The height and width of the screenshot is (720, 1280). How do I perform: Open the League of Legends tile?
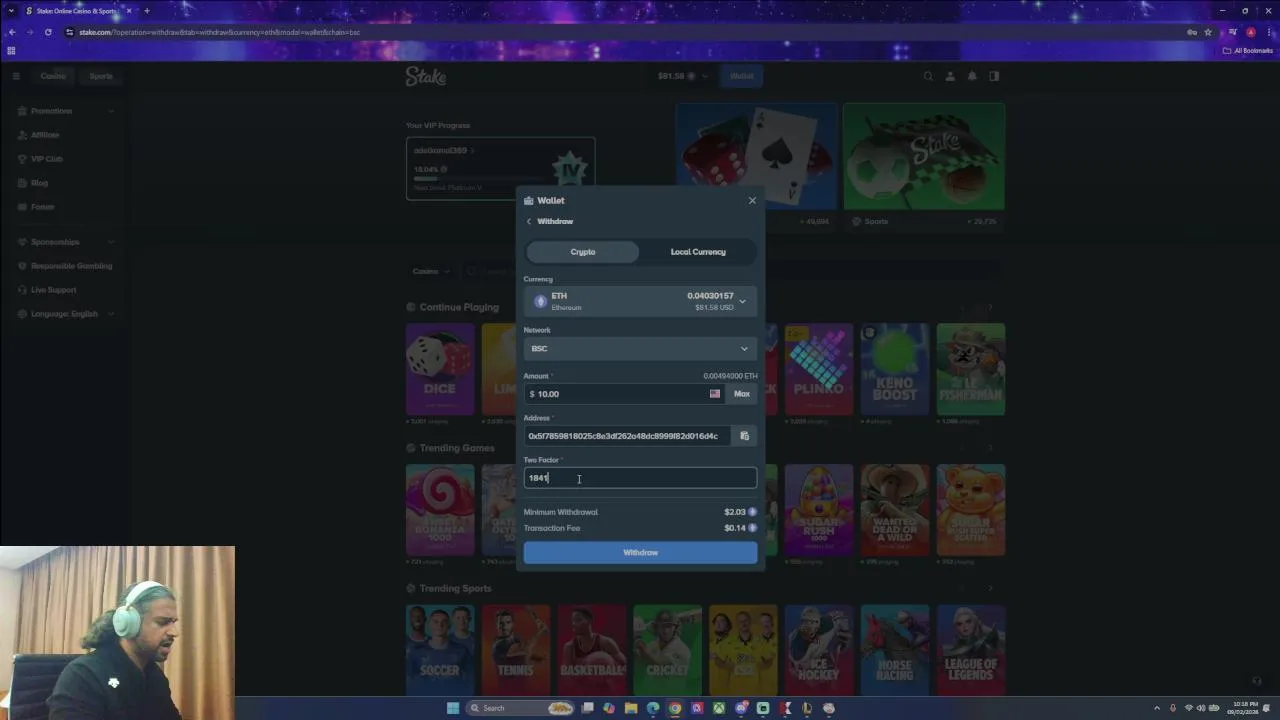[x=971, y=650]
